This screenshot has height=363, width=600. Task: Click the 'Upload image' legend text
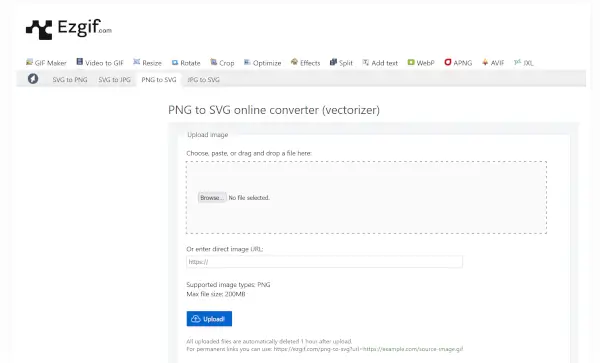(208, 135)
